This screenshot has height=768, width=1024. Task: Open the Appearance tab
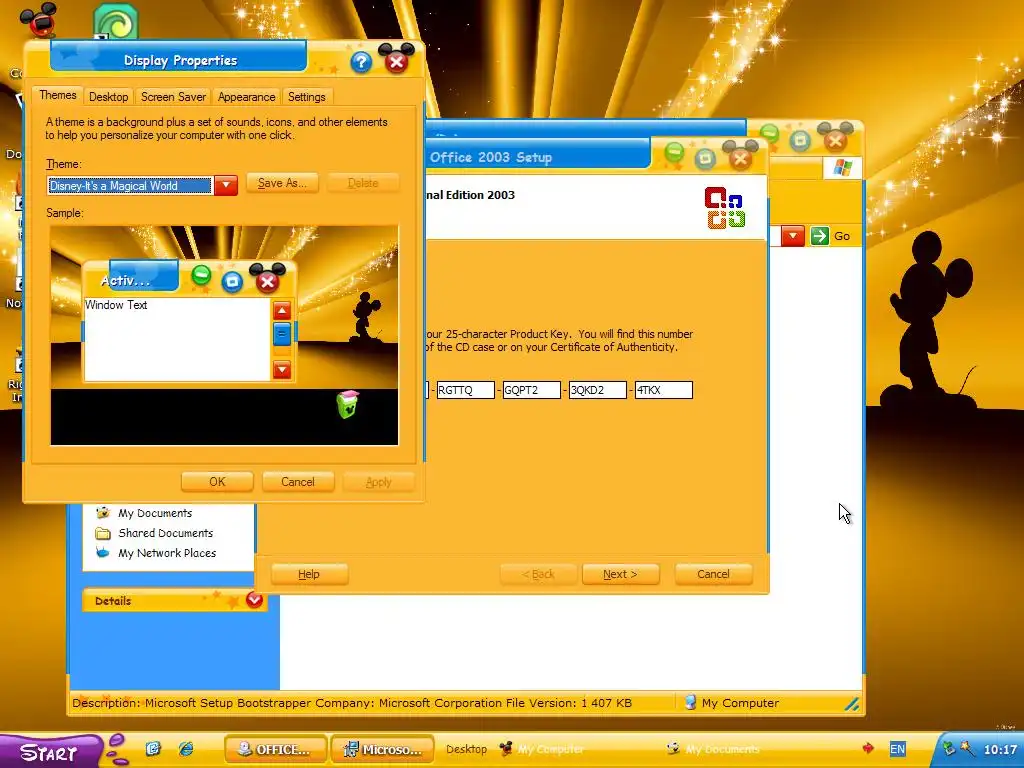pos(246,97)
